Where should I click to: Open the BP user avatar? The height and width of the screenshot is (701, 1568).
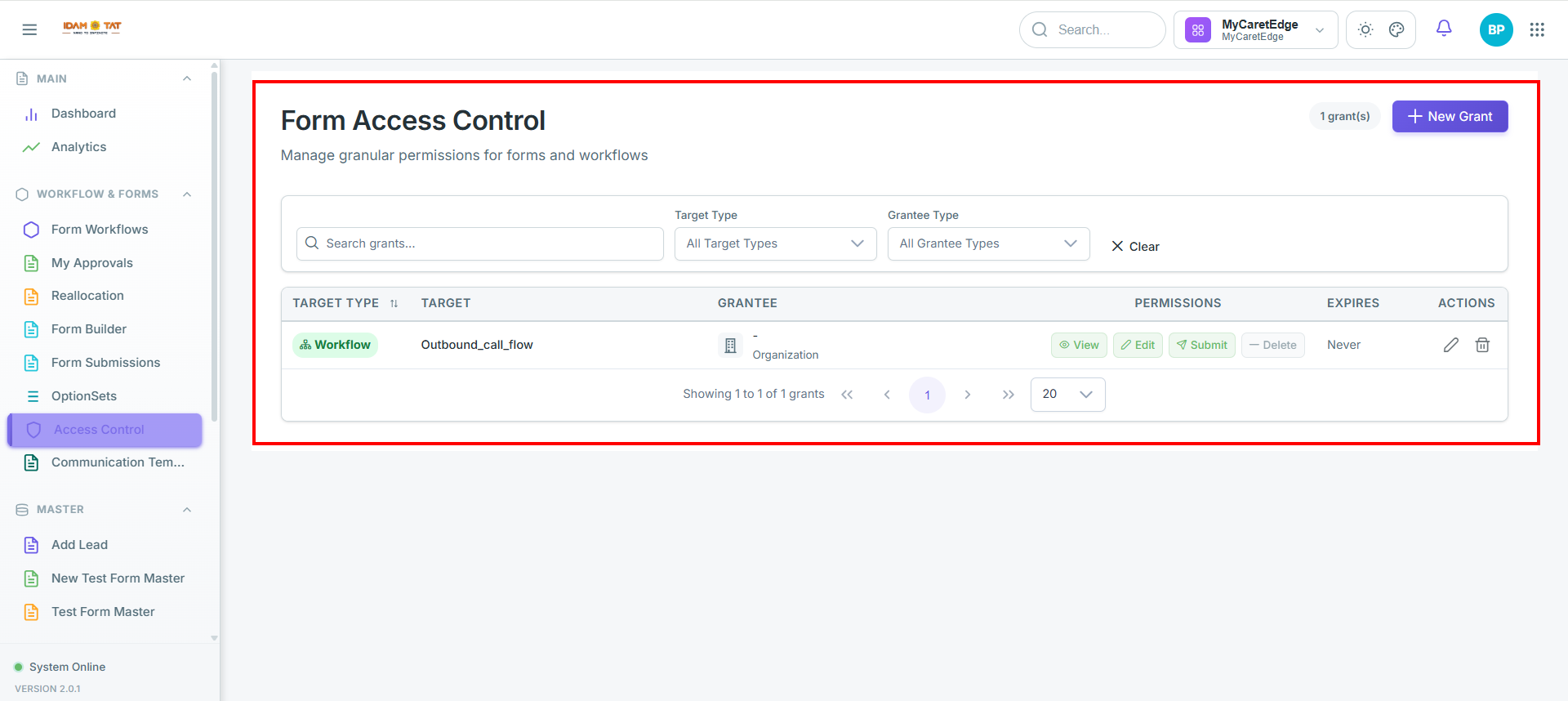tap(1496, 29)
